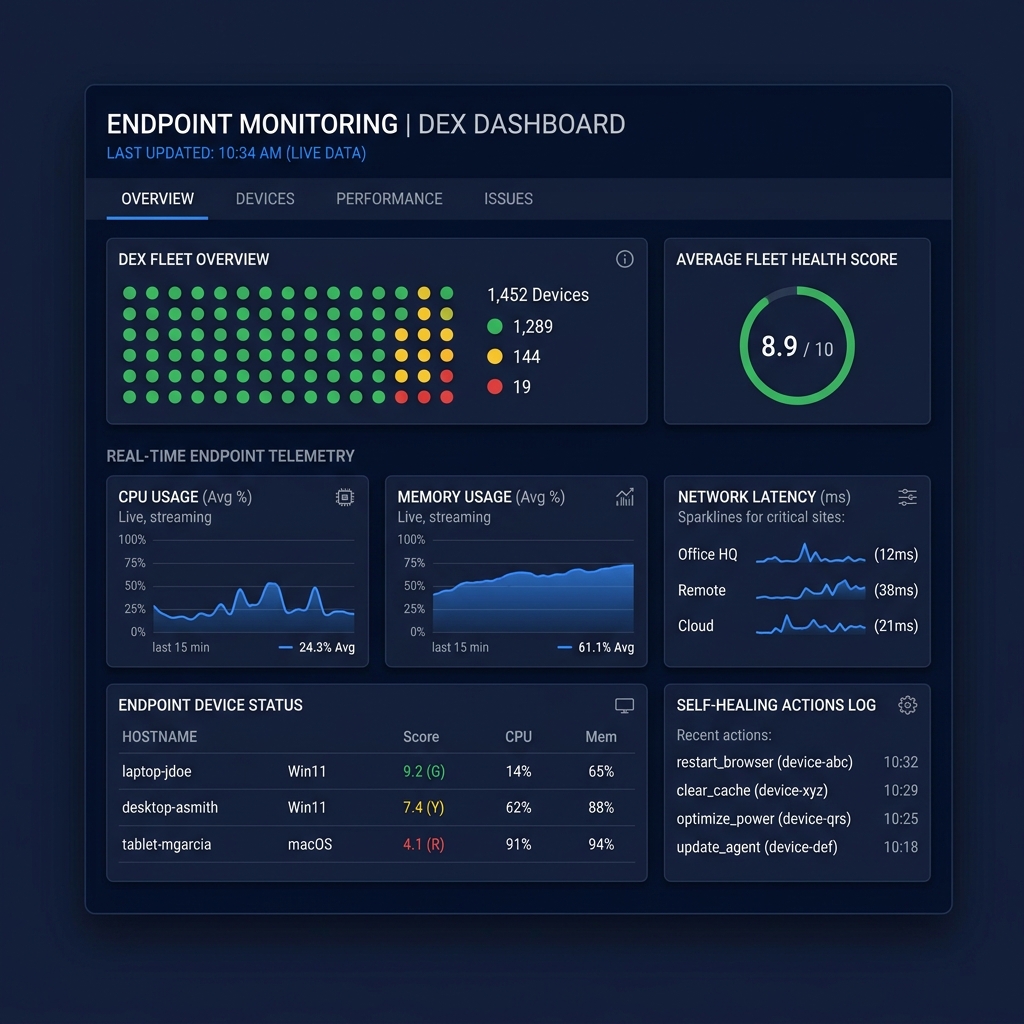1024x1024 pixels.
Task: Click the Last Updated 10:34 AM text
Action: tap(236, 153)
